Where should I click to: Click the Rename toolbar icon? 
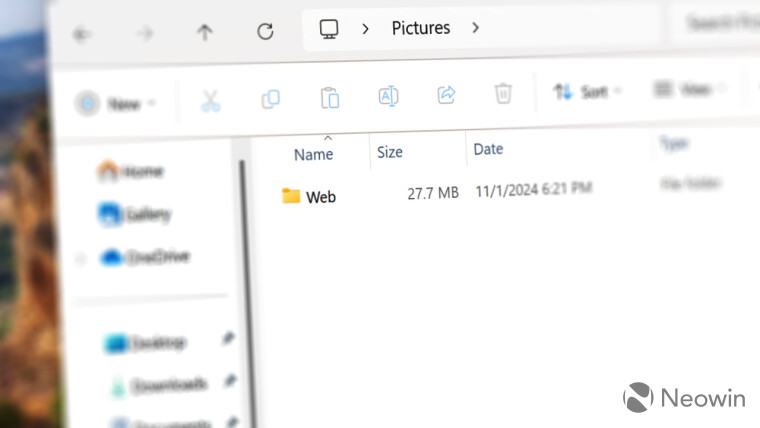click(x=388, y=96)
